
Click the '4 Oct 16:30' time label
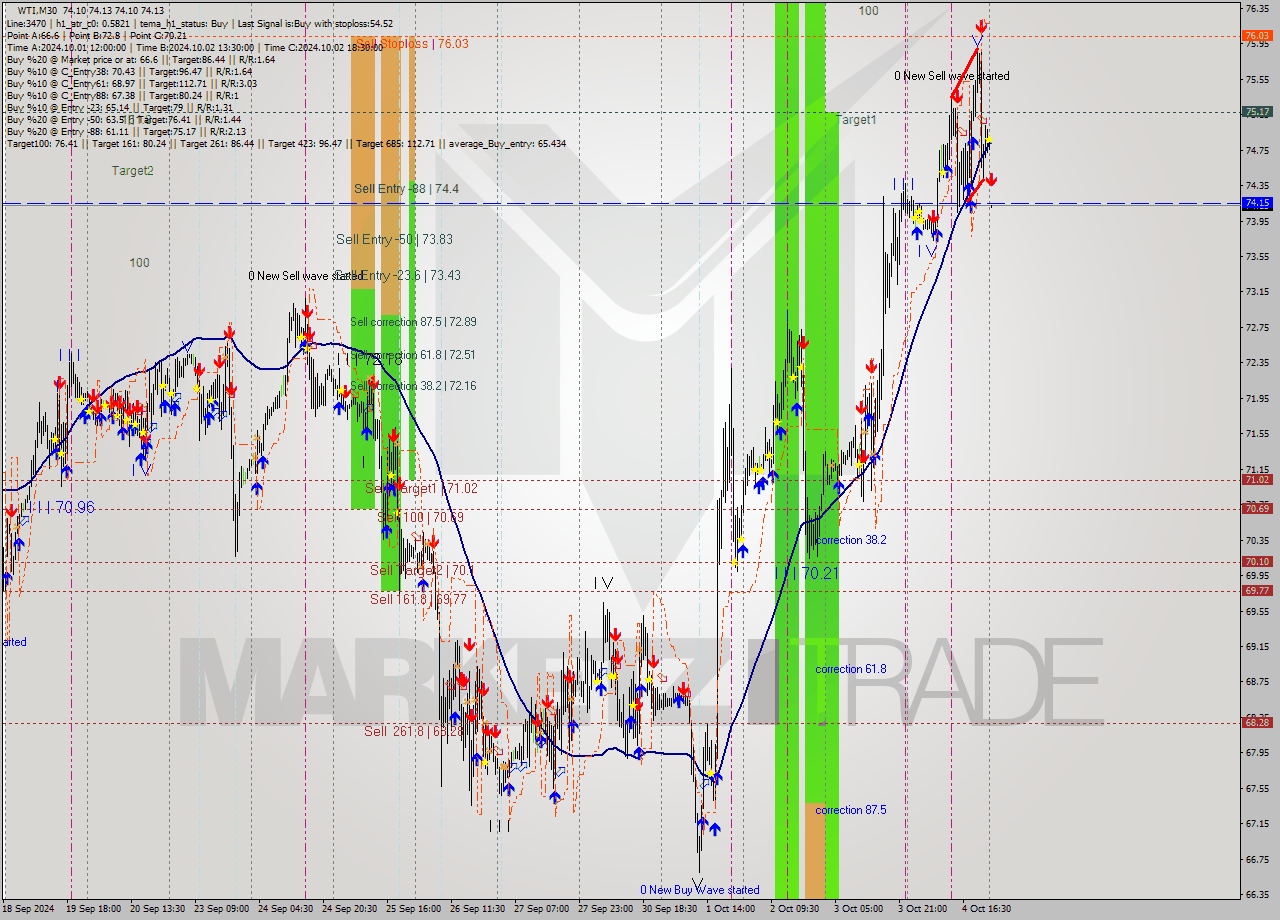point(987,909)
